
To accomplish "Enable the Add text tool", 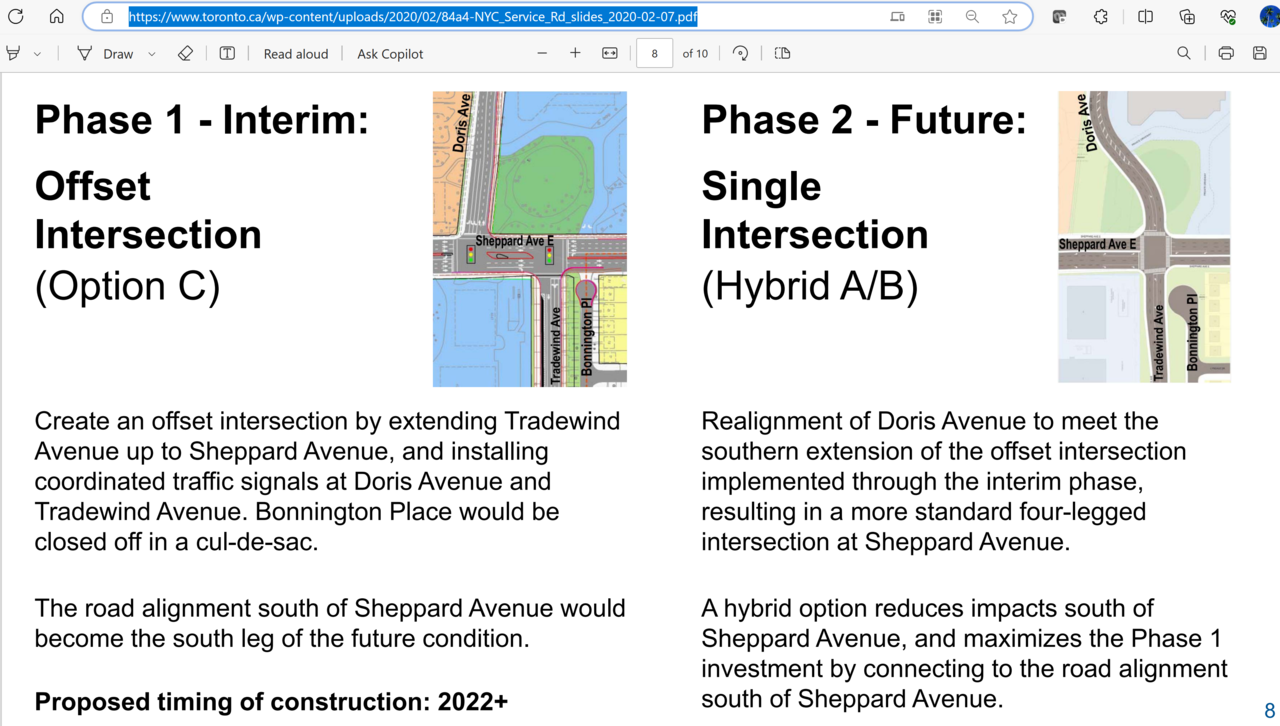I will [227, 54].
